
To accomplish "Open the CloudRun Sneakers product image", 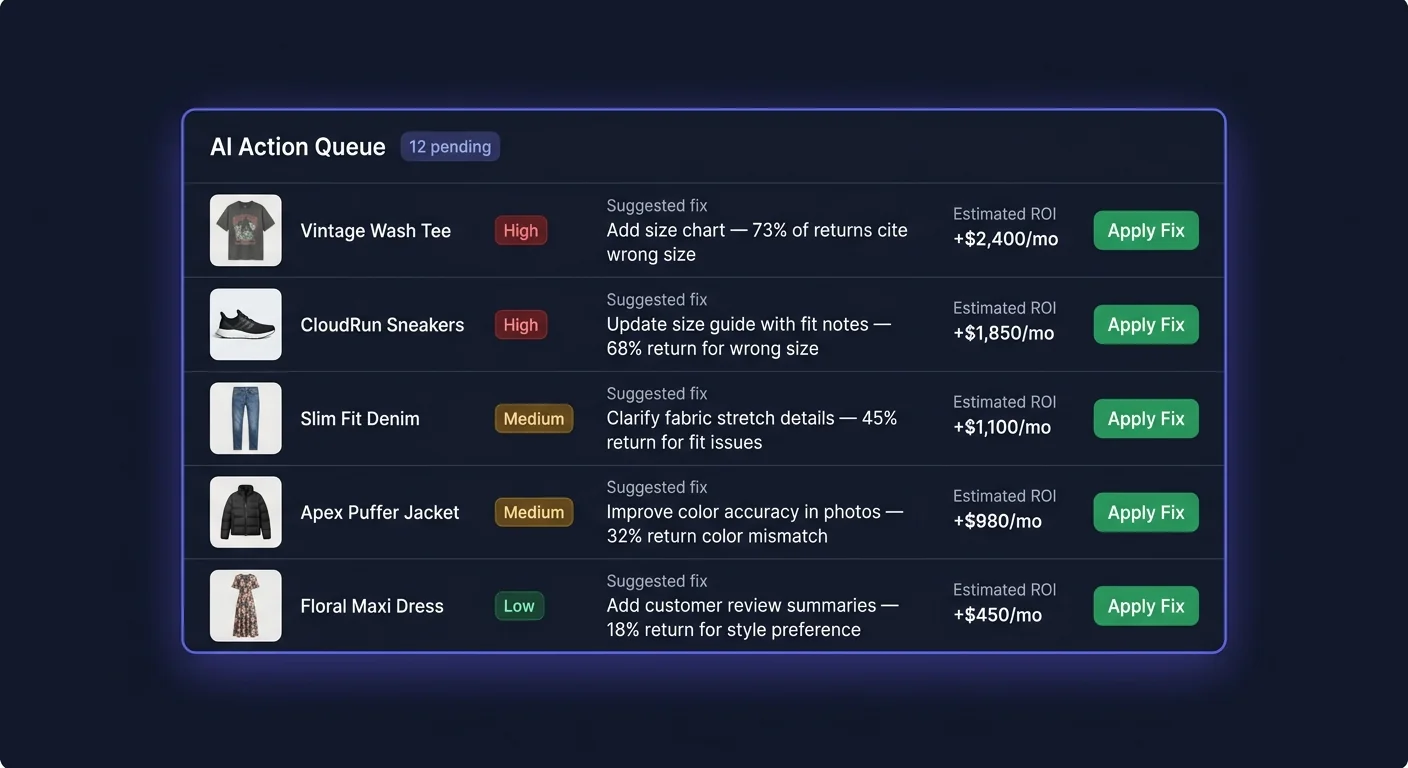I will coord(245,324).
